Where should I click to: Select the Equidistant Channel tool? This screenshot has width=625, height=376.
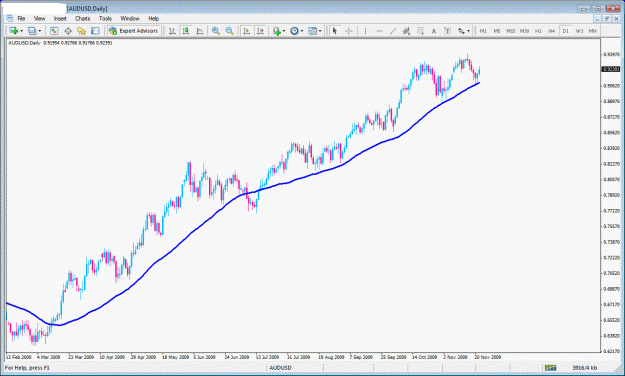coord(406,31)
